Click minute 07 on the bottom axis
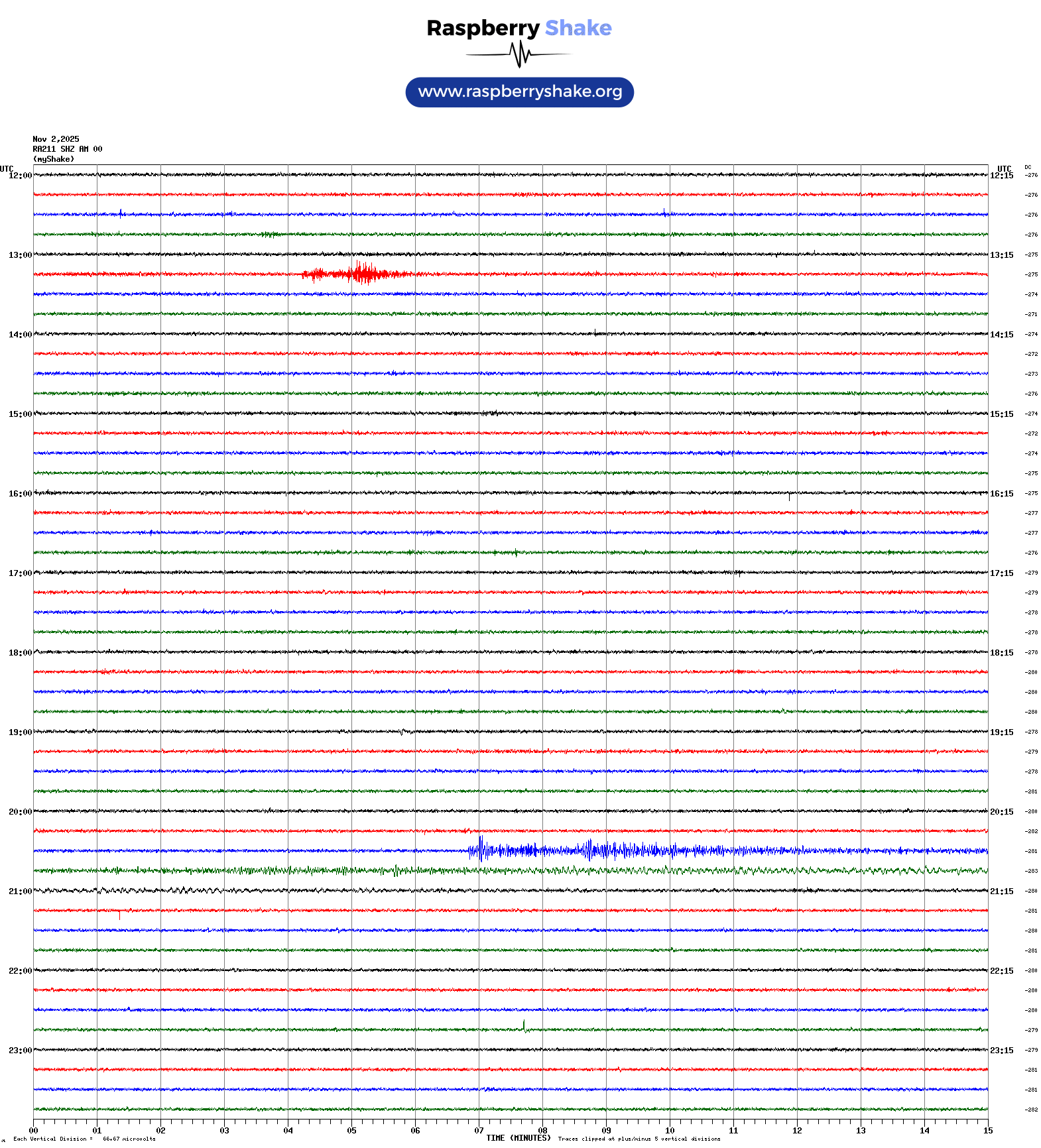1041x1148 pixels. coord(479,1131)
